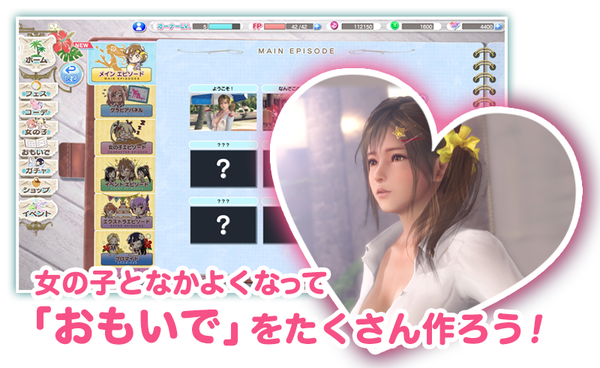Select the エクストラエピソード tab
Screen dimensions: 600x368
125,212
